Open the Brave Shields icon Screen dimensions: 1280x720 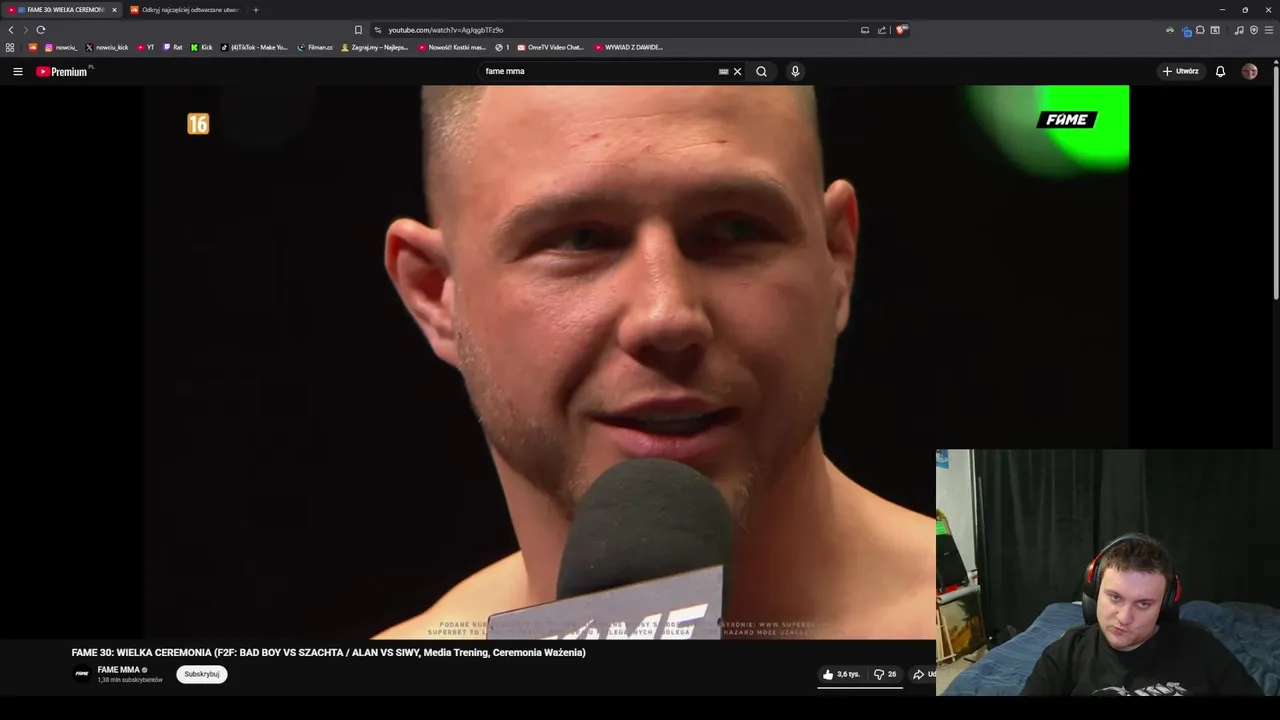pos(900,30)
